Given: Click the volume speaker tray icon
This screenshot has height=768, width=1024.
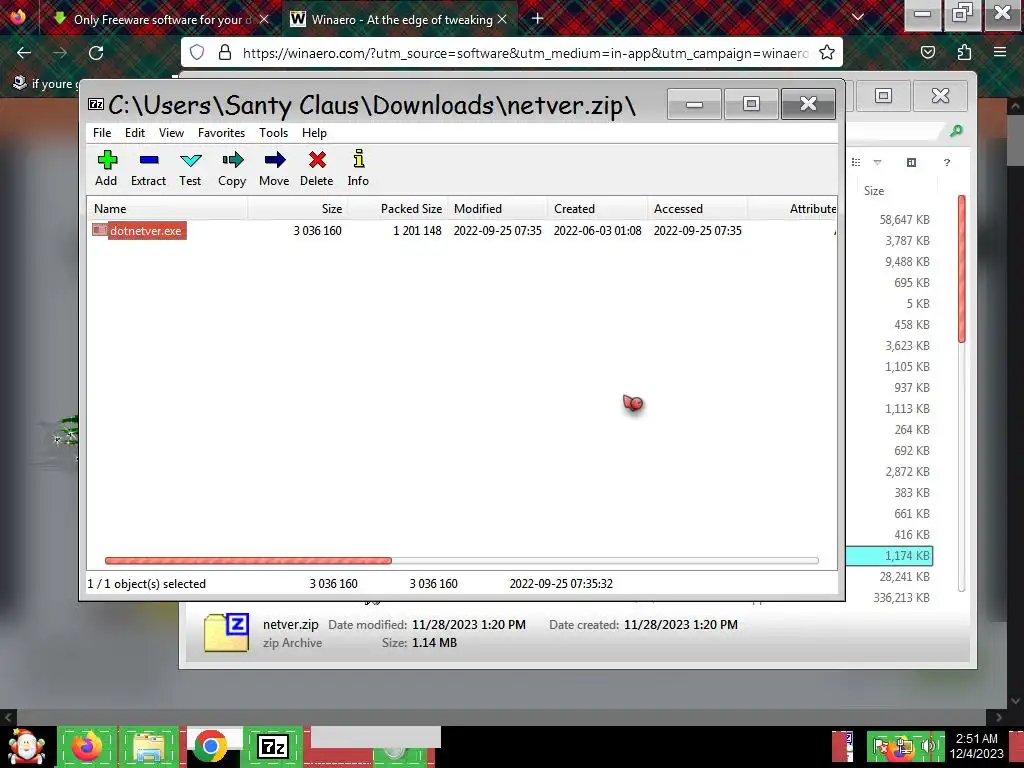Looking at the screenshot, I should click(x=927, y=746).
